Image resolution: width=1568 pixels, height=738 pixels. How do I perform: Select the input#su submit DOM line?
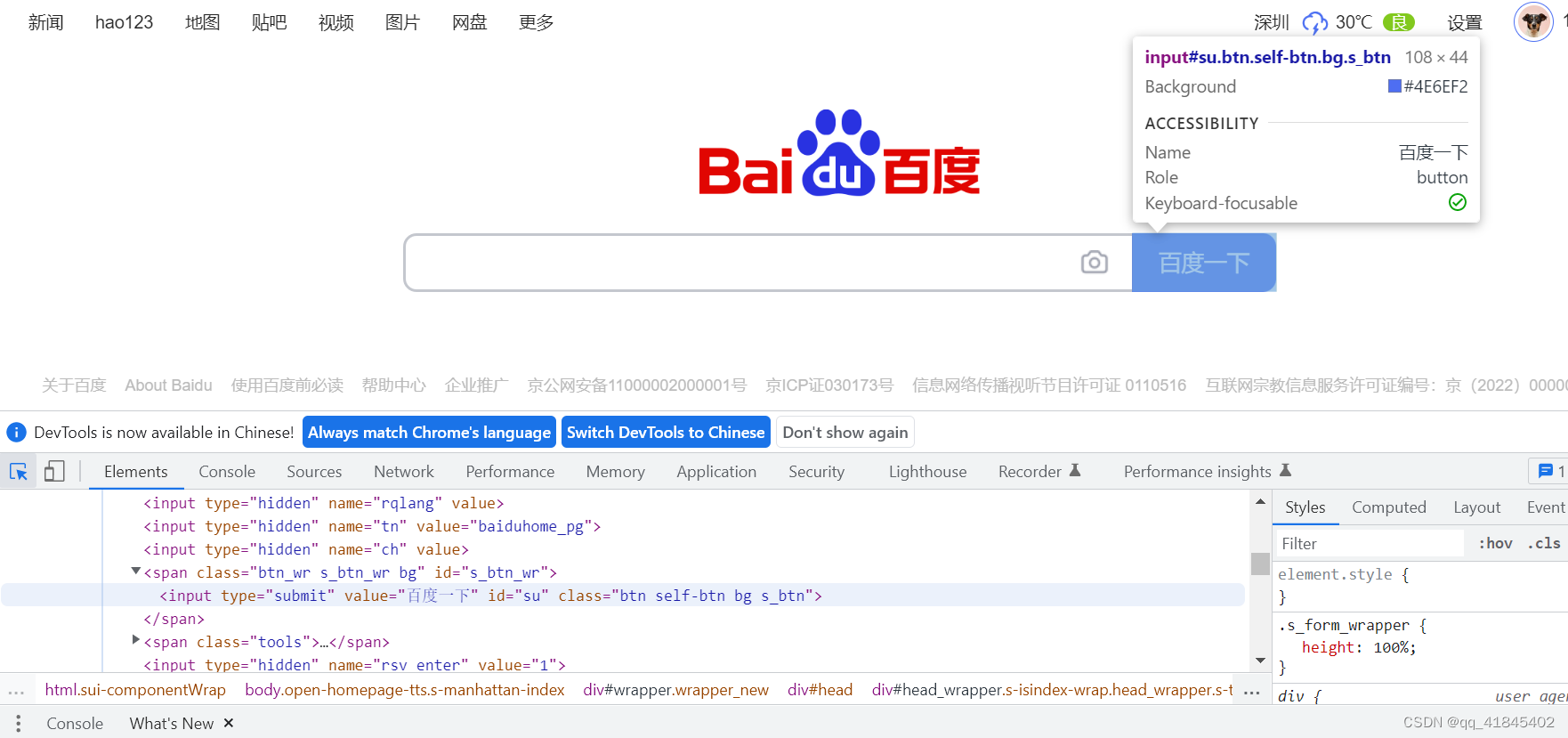[x=623, y=596]
